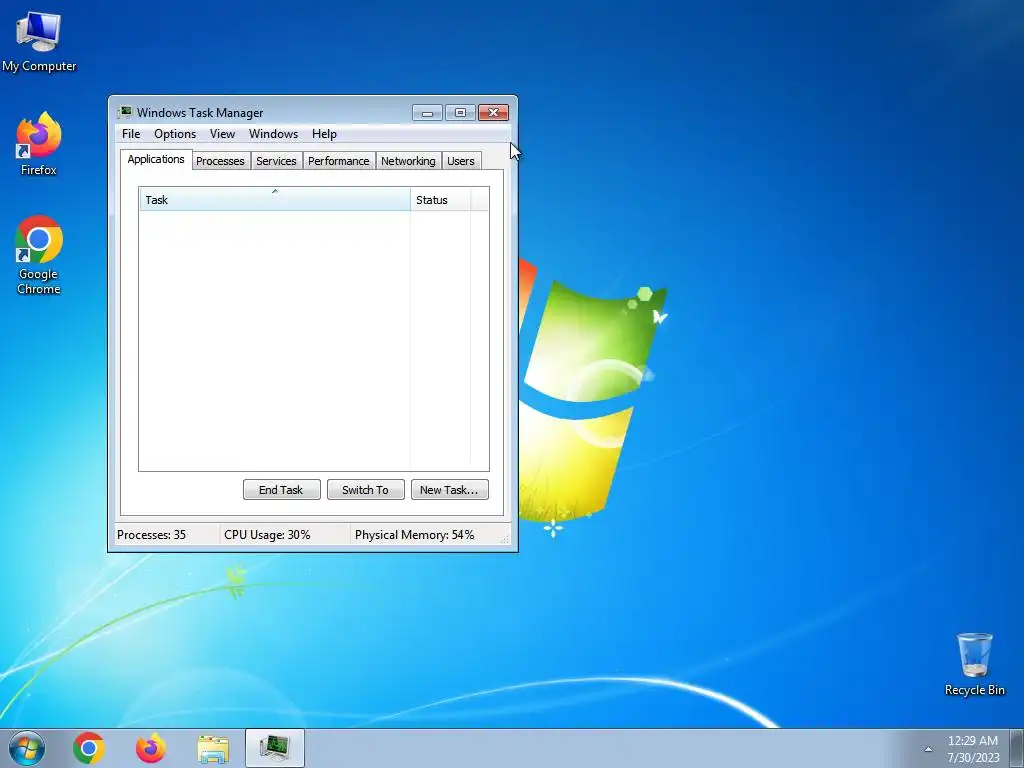
Task: Click the resize grip in the status bar corner
Action: [x=504, y=539]
